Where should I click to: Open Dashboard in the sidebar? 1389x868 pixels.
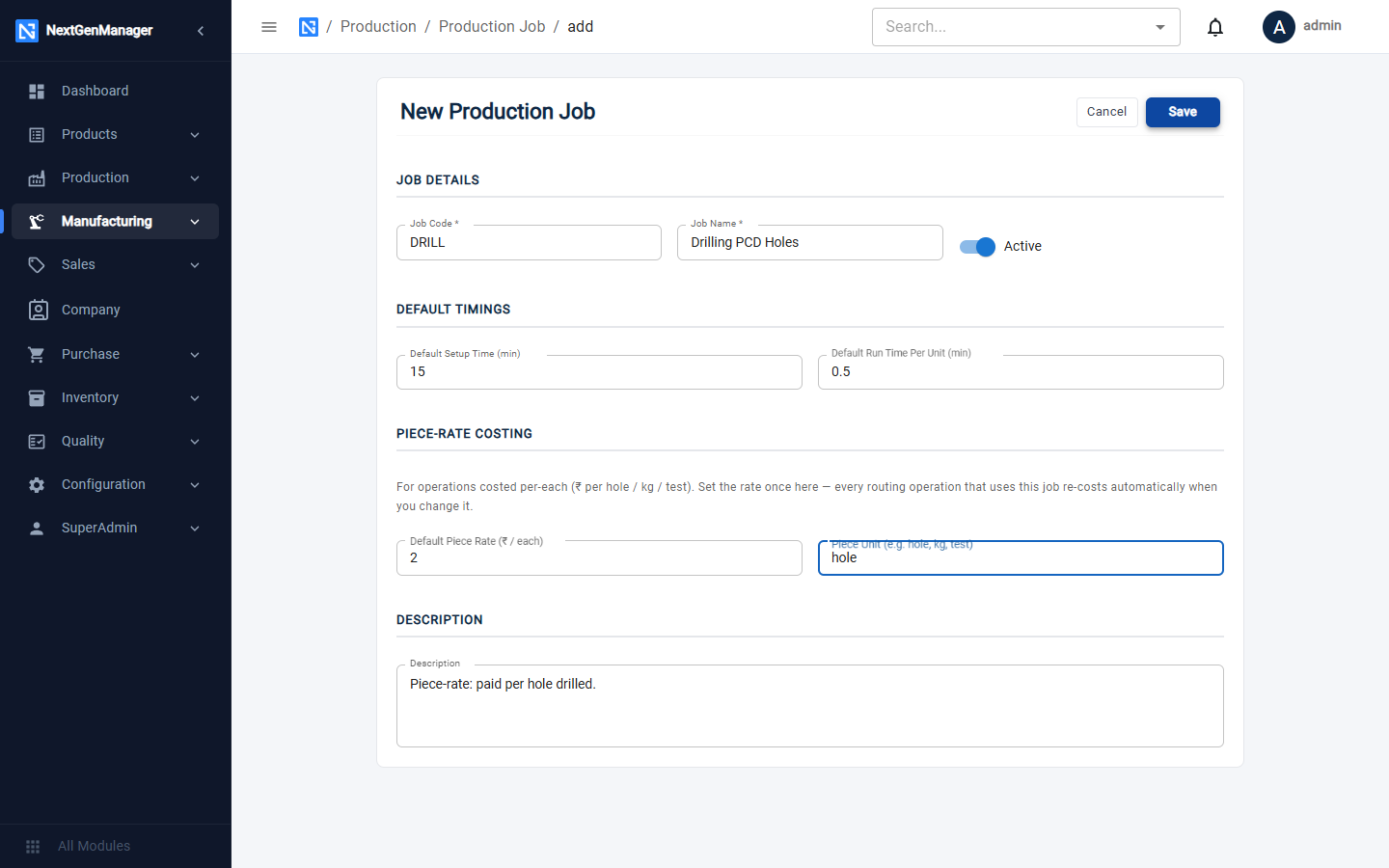tap(115, 91)
